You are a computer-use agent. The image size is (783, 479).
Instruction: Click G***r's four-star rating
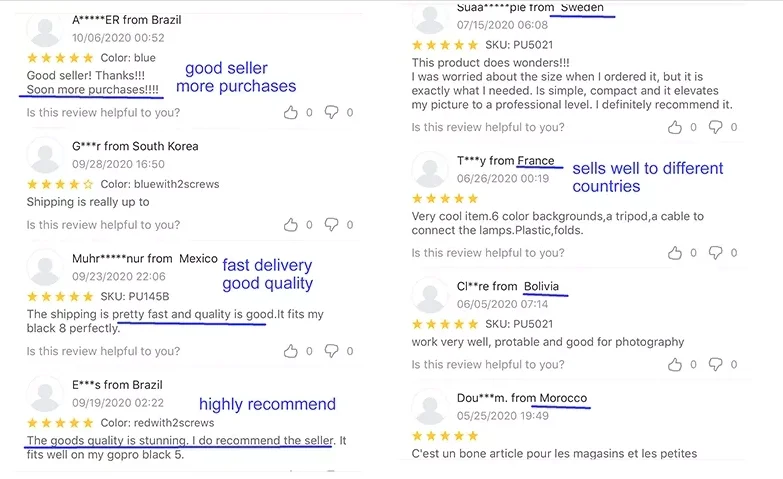(59, 184)
